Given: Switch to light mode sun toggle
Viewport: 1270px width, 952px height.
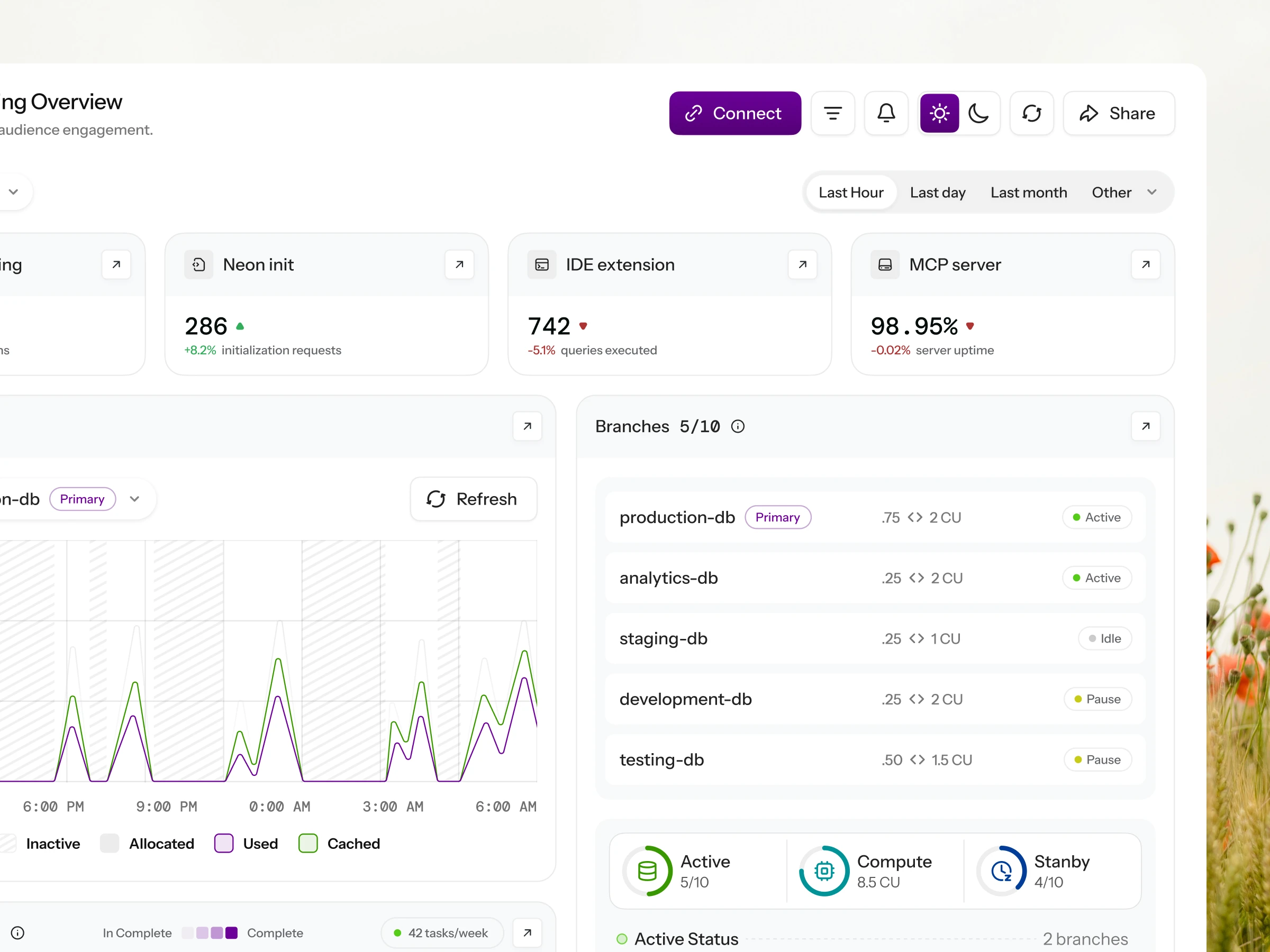Looking at the screenshot, I should [x=939, y=113].
